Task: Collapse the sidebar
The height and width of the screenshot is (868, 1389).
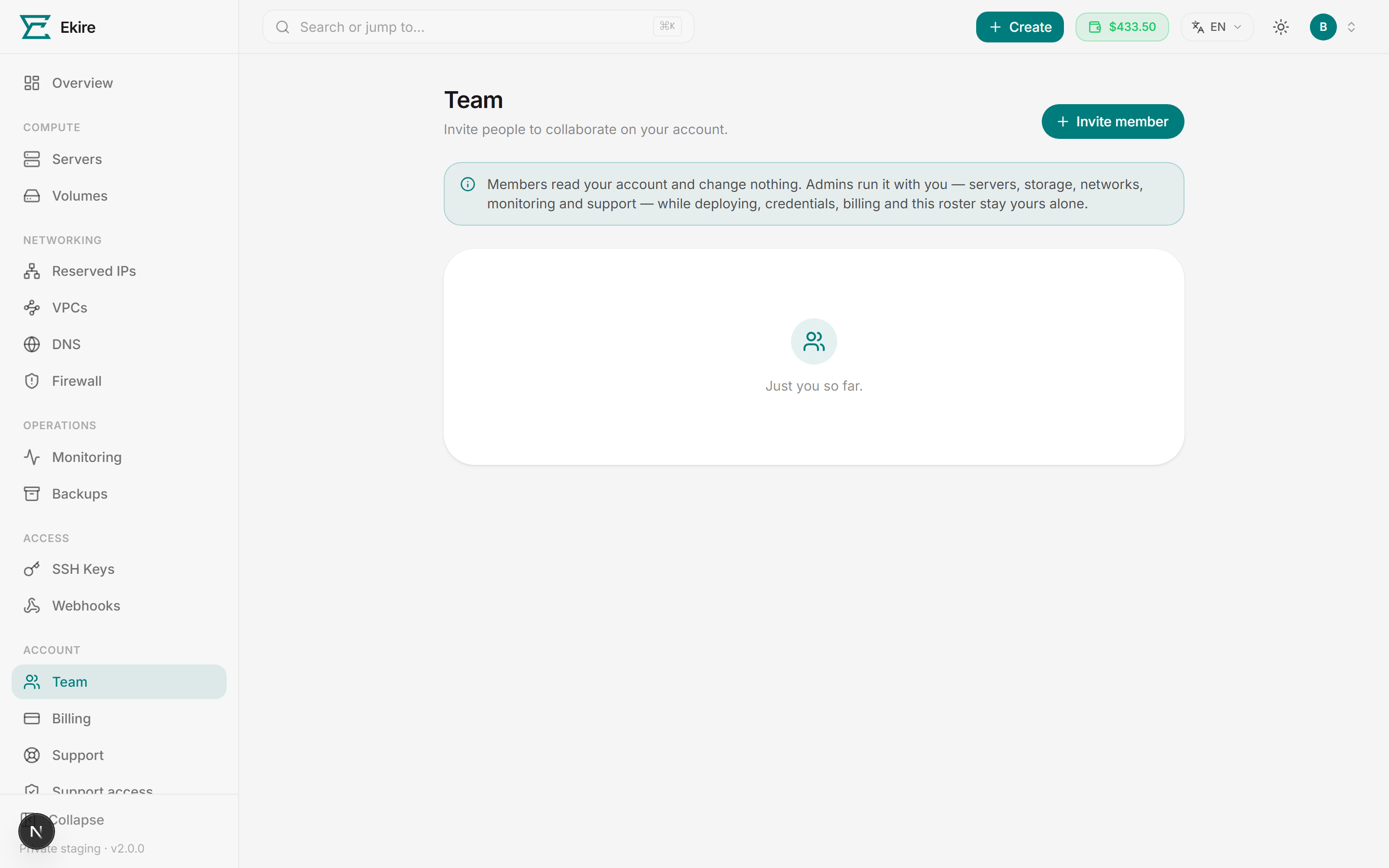Action: (x=76, y=820)
